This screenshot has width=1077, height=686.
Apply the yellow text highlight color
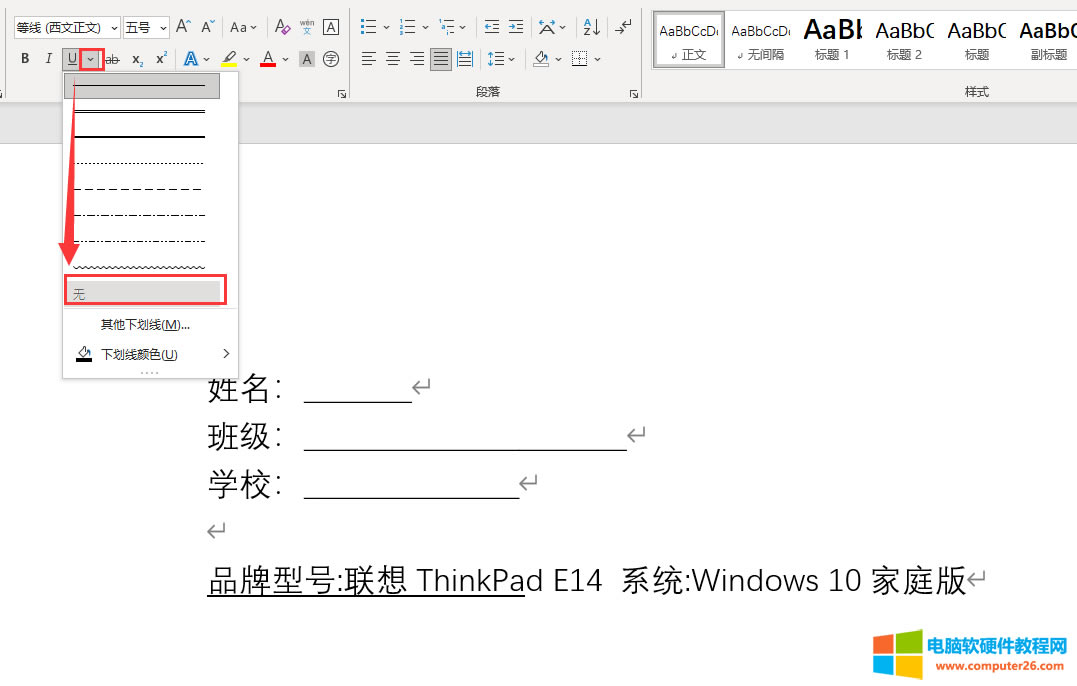click(x=229, y=59)
